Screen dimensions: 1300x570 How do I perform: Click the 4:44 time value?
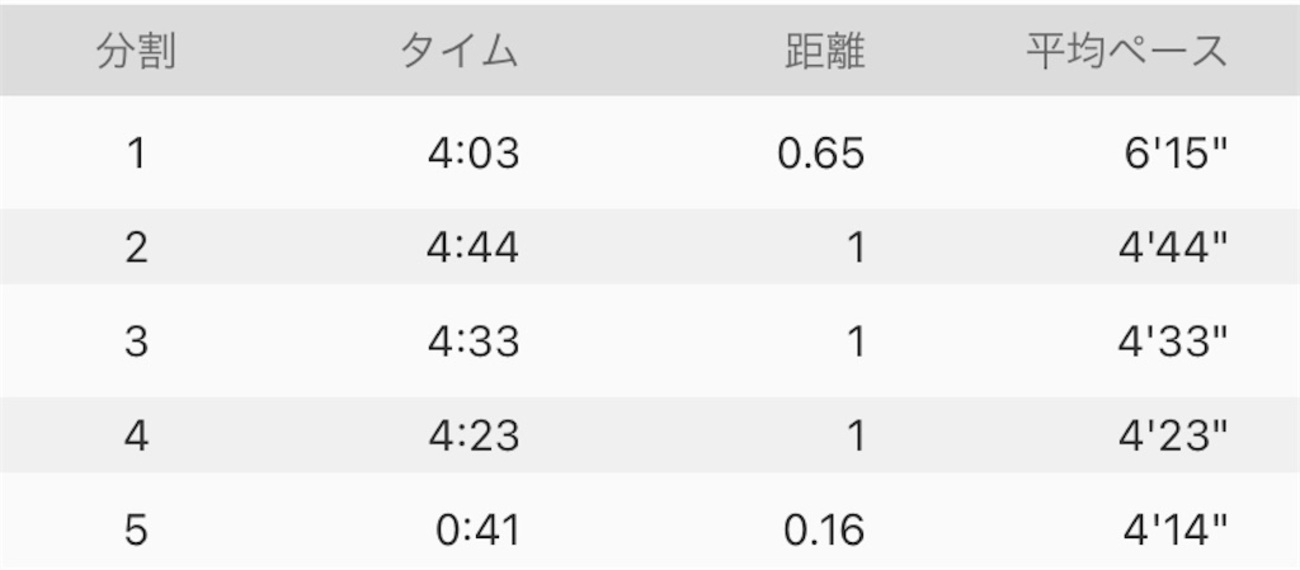pos(473,248)
